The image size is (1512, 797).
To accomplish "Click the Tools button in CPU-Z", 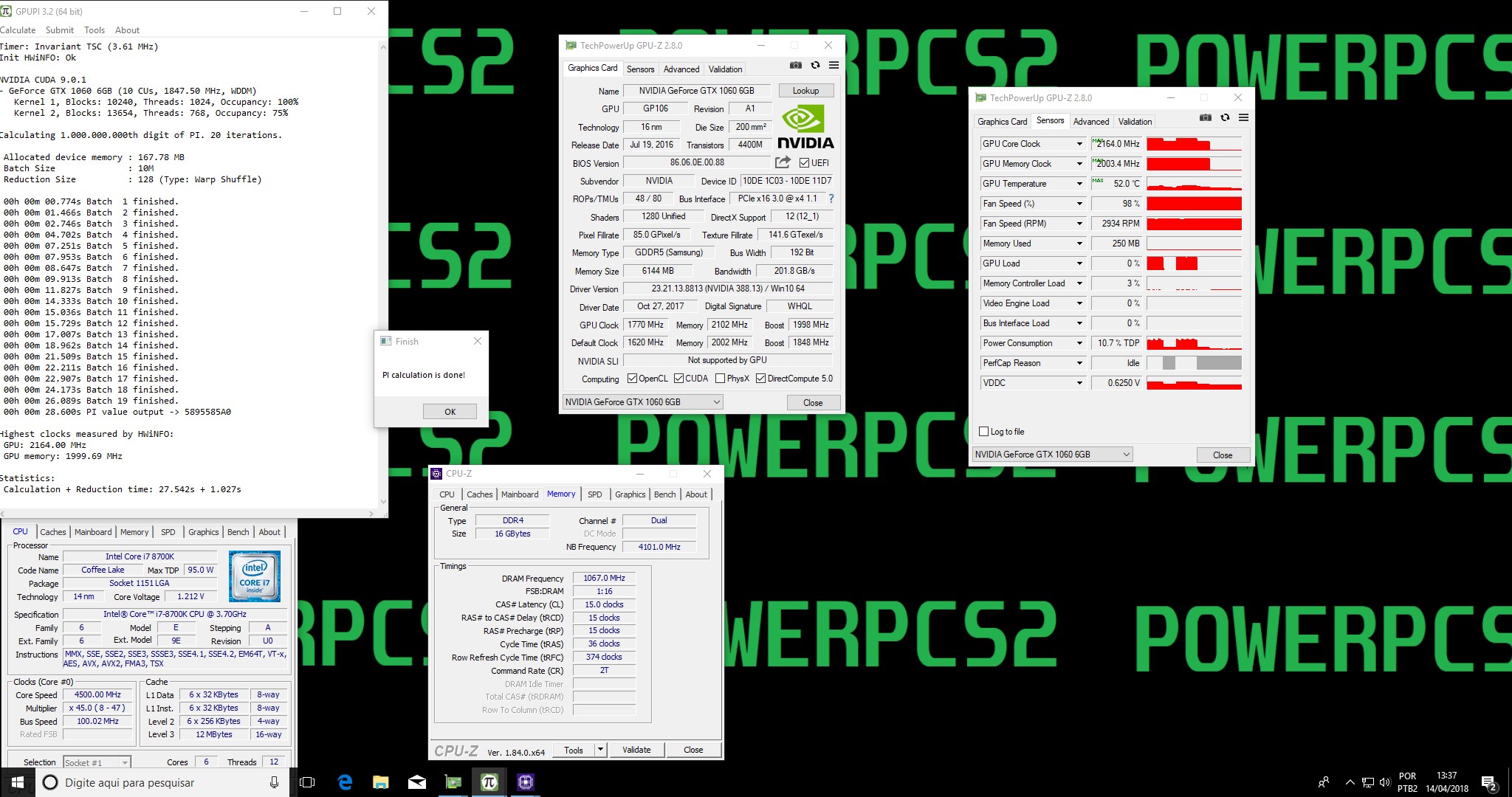I will (574, 750).
